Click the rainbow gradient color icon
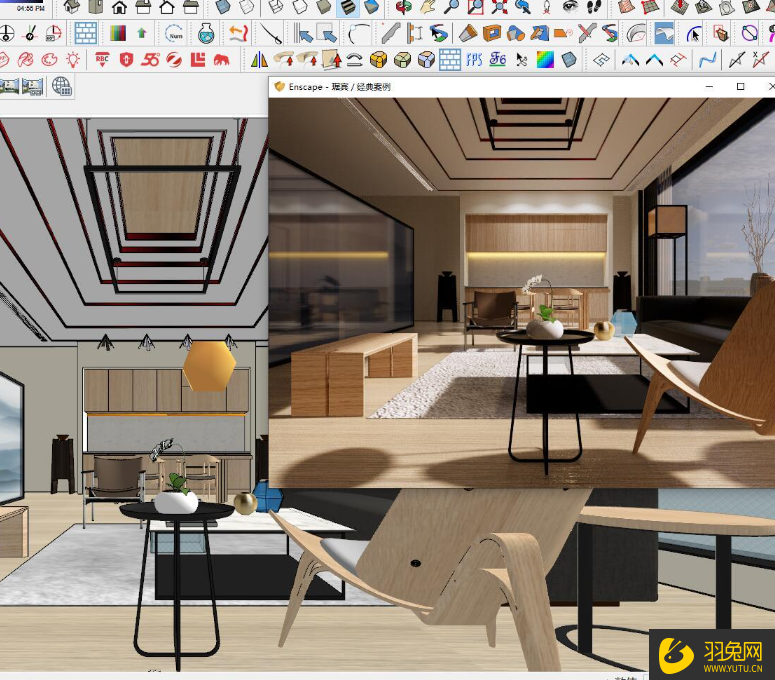Image resolution: width=775 pixels, height=680 pixels. [545, 60]
